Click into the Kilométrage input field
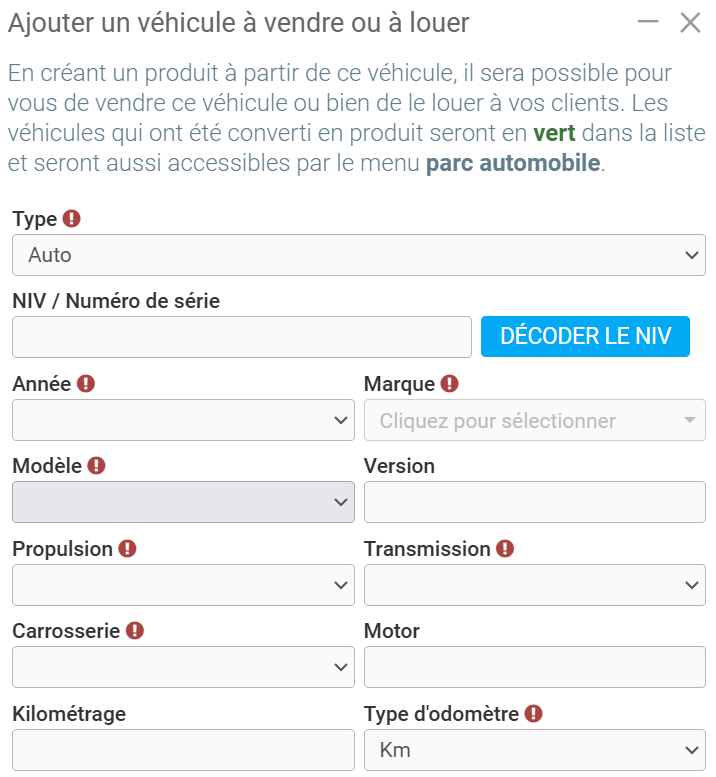Viewport: 716px width, 777px height. click(x=183, y=750)
